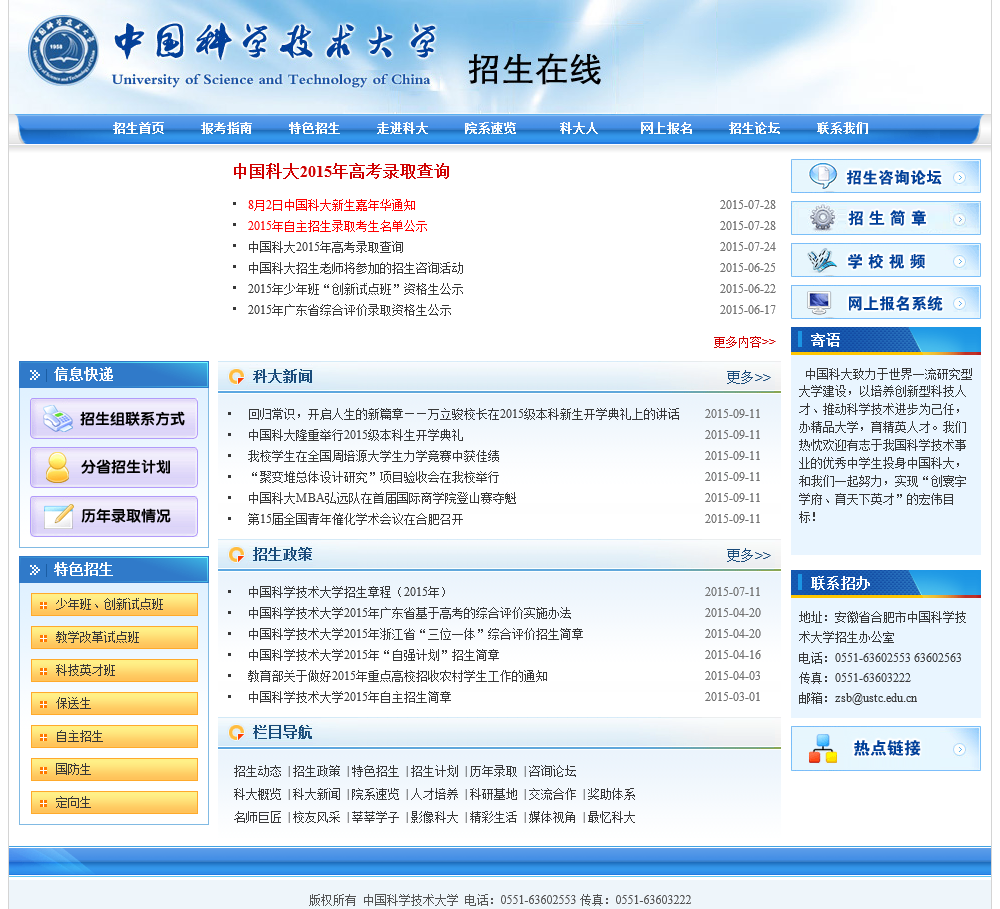Open the 自主招生 yellow button
This screenshot has height=909, width=1000.
point(114,736)
